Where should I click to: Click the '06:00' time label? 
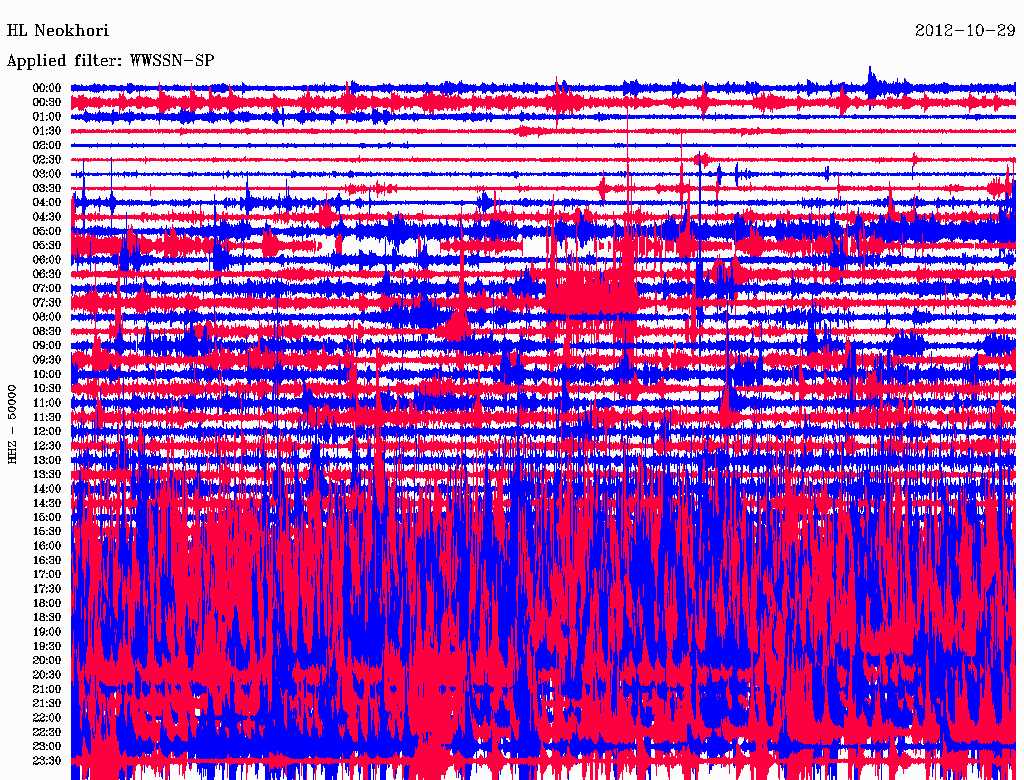tap(47, 260)
